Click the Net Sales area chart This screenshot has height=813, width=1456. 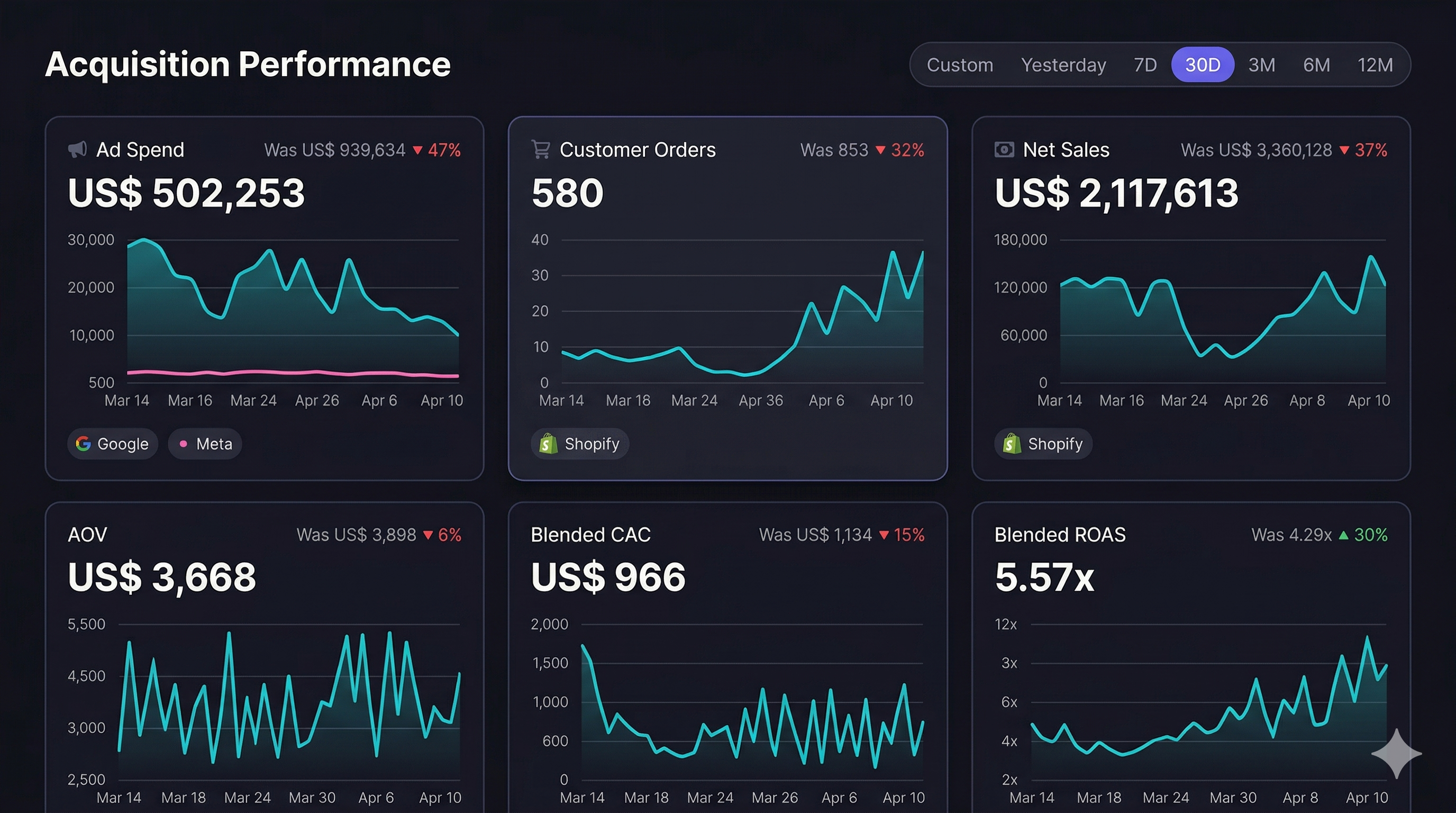coord(1223,320)
